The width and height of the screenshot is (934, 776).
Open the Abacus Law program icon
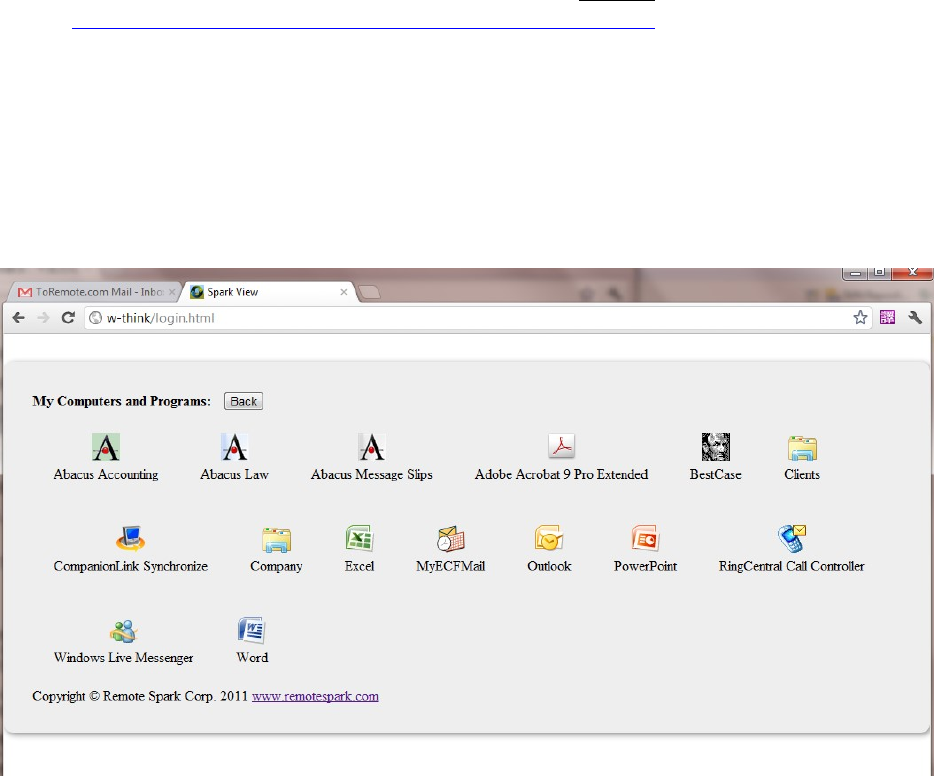234,447
